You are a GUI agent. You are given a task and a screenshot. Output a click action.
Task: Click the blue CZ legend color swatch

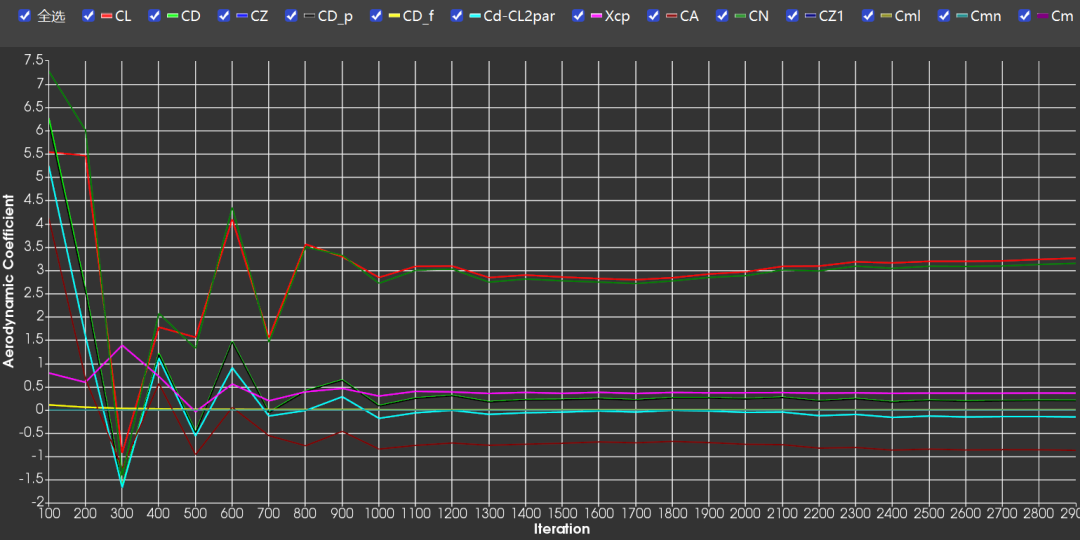[242, 16]
